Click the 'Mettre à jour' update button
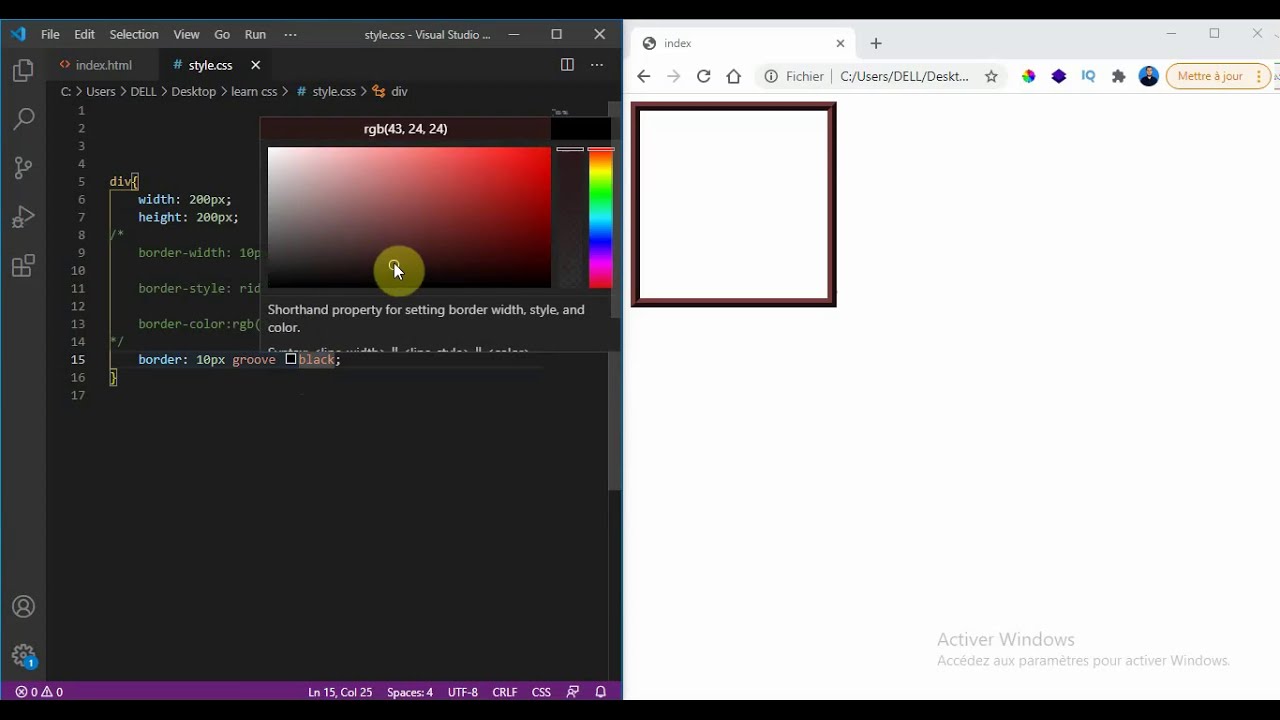This screenshot has height=720, width=1280. point(1218,76)
